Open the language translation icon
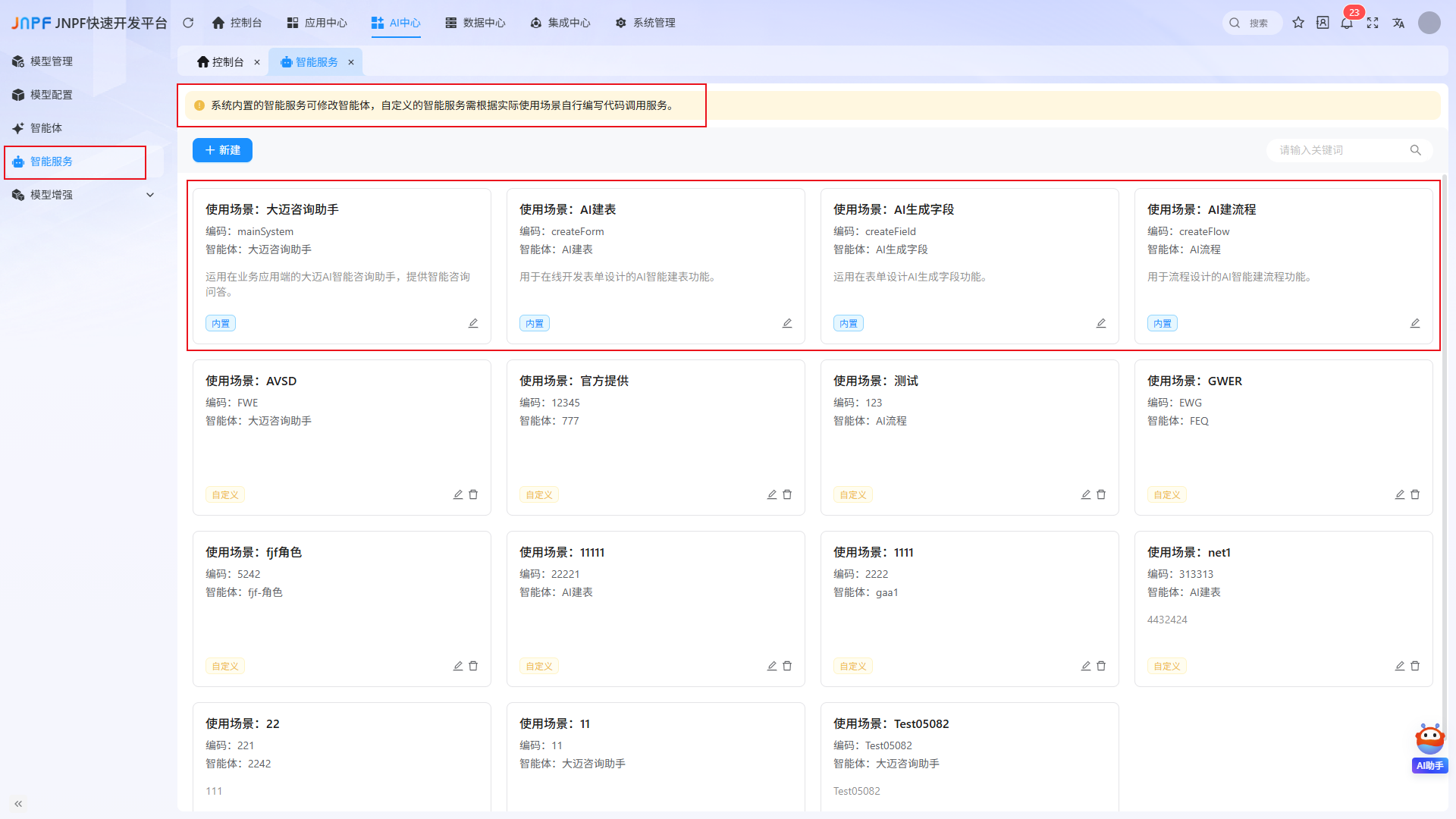 1398,23
